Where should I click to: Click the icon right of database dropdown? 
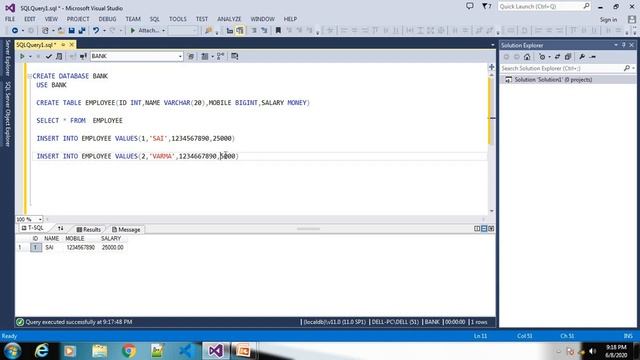[x=191, y=56]
